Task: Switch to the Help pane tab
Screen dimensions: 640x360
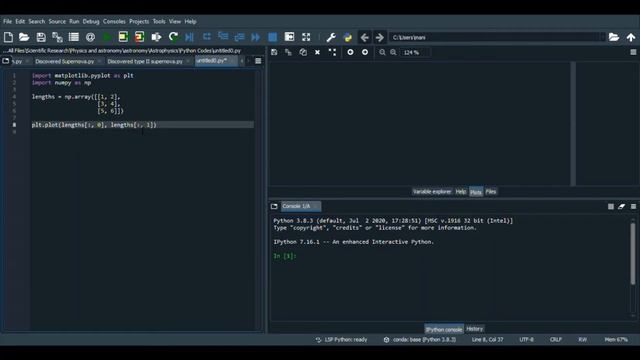Action: [461, 191]
